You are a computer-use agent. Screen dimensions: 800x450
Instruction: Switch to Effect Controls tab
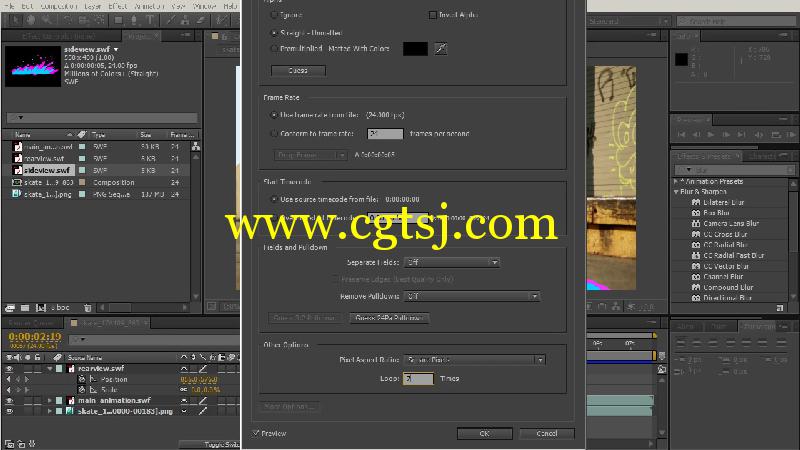[58, 36]
